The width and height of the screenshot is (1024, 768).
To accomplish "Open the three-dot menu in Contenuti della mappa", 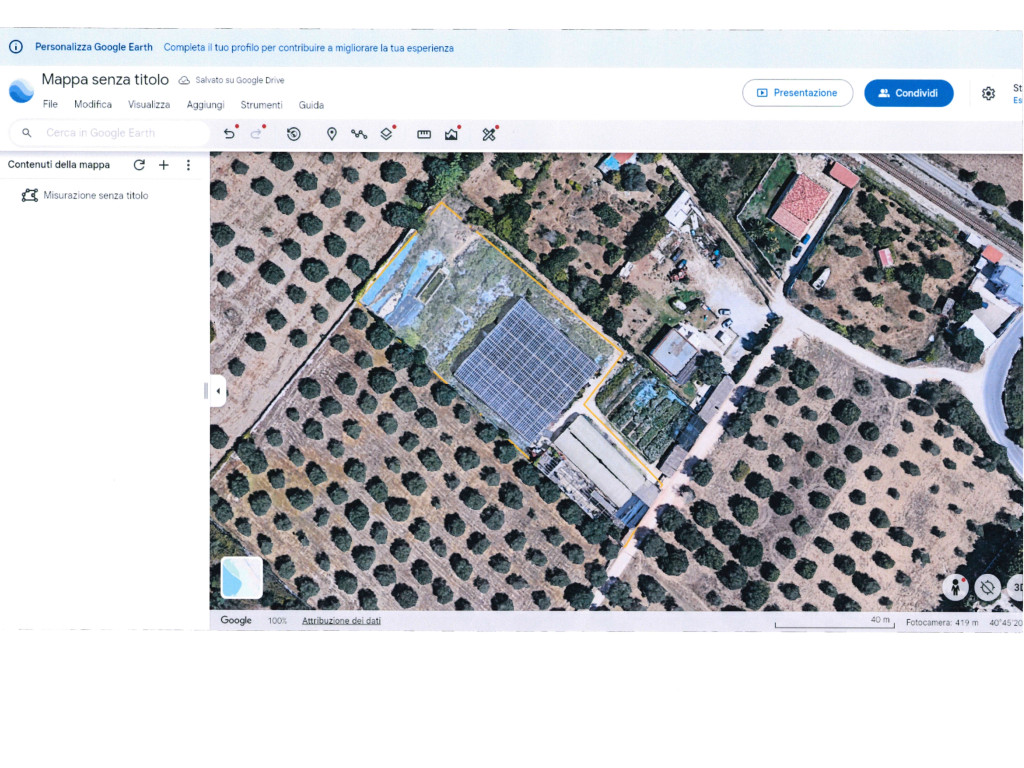I will pyautogui.click(x=188, y=165).
